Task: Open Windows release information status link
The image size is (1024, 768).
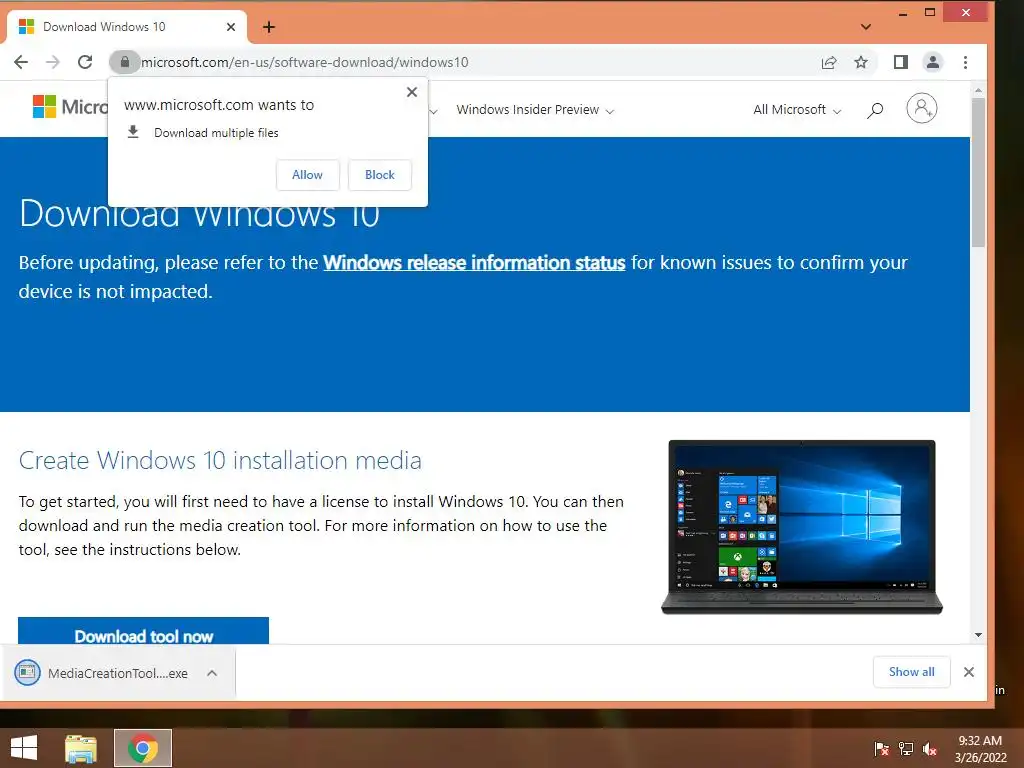Action: (474, 263)
